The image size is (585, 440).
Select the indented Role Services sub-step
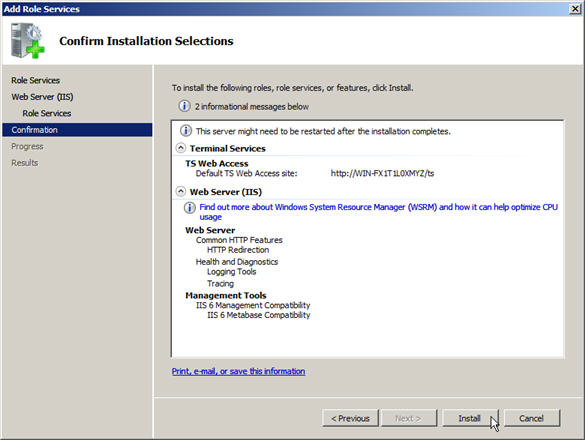[47, 113]
